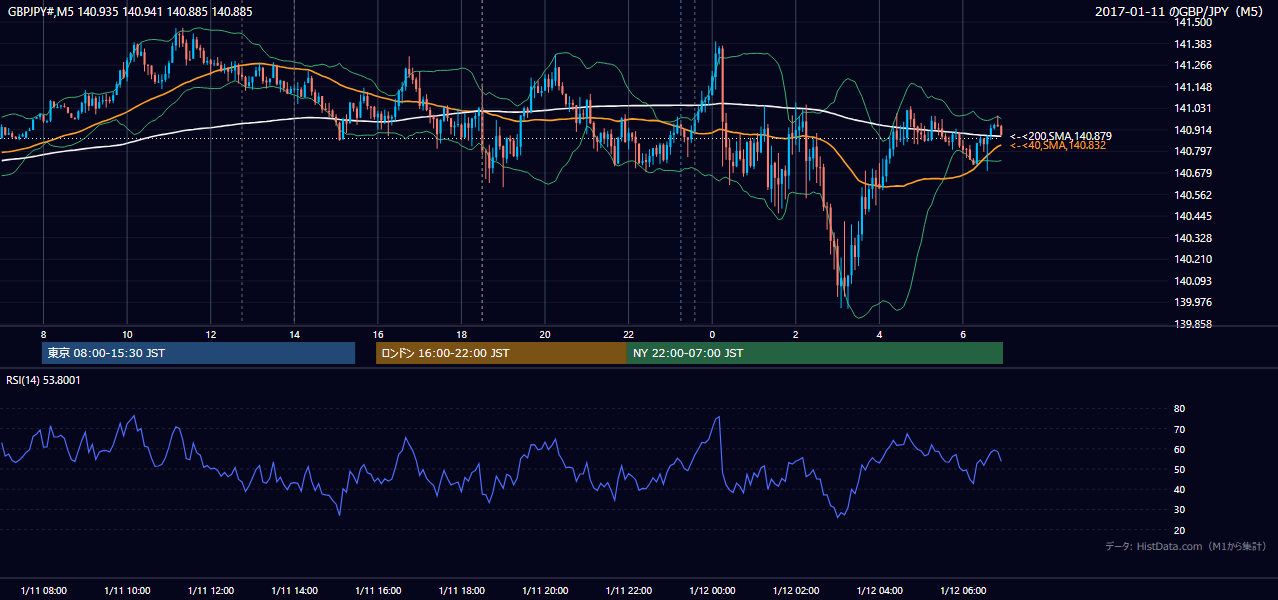Click the 200 SMA 140.879 label
Screen dimensions: 1278x600
pos(1060,136)
